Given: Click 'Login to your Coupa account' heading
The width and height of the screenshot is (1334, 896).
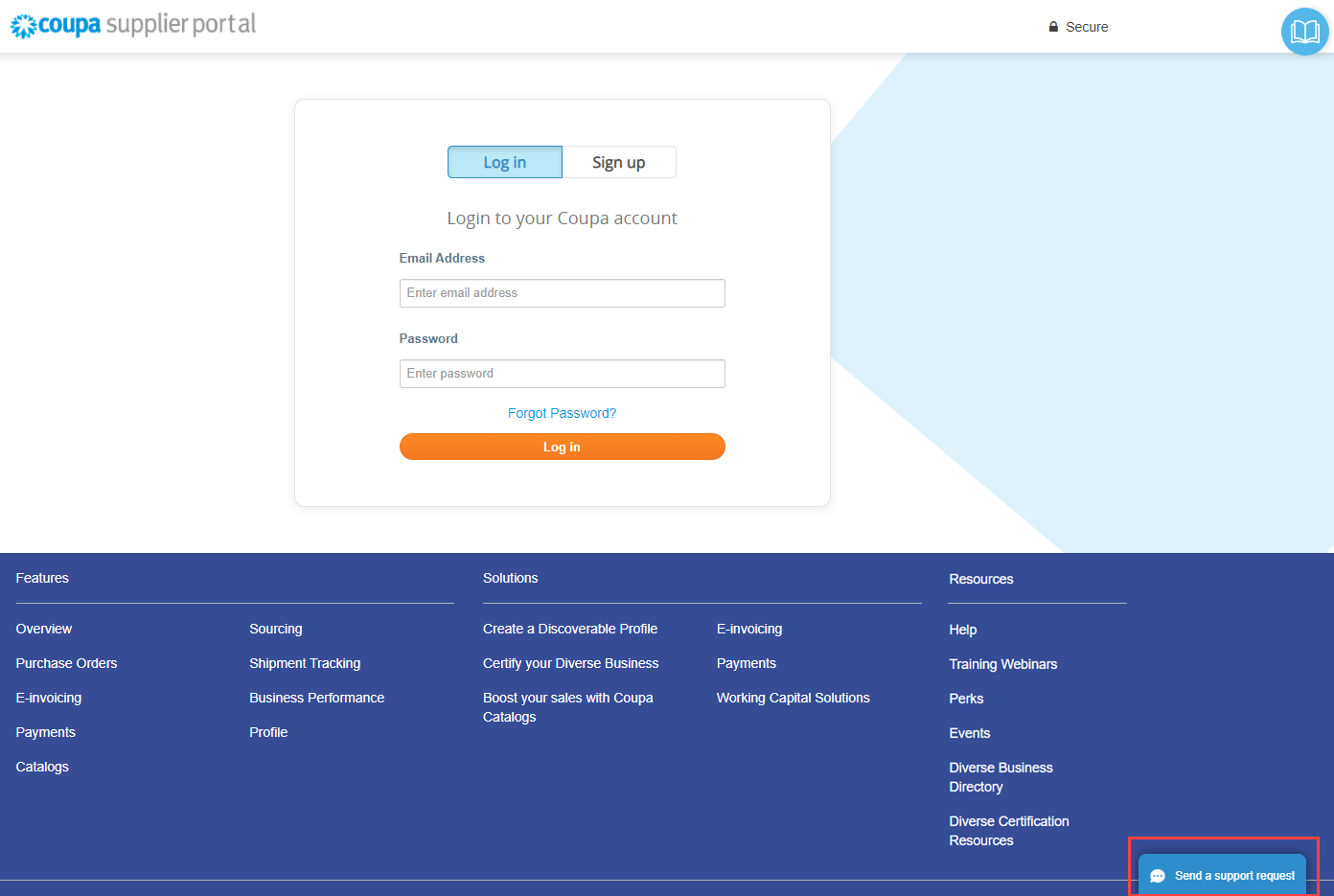Looking at the screenshot, I should pyautogui.click(x=562, y=218).
